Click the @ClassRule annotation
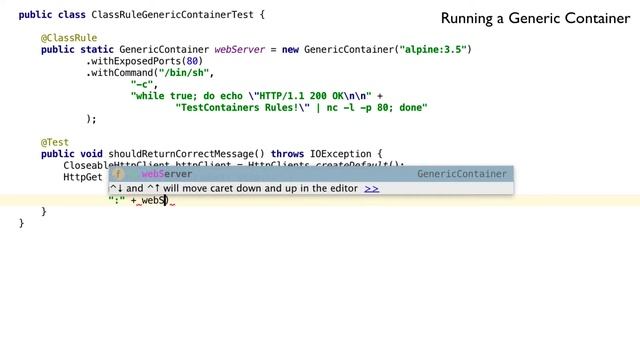640x360 pixels. [69, 38]
